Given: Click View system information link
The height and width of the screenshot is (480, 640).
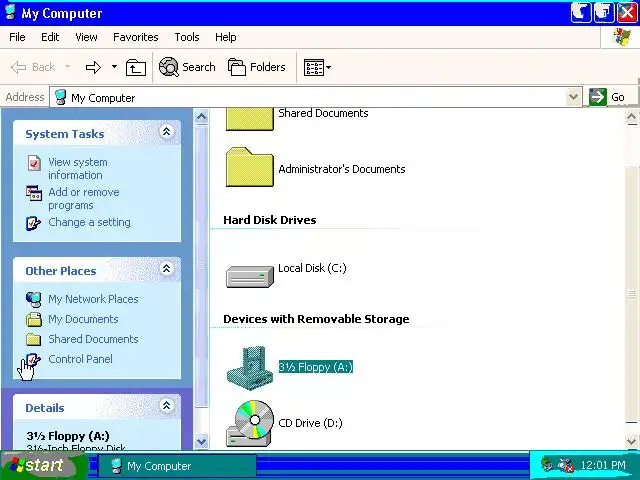Looking at the screenshot, I should (78, 169).
